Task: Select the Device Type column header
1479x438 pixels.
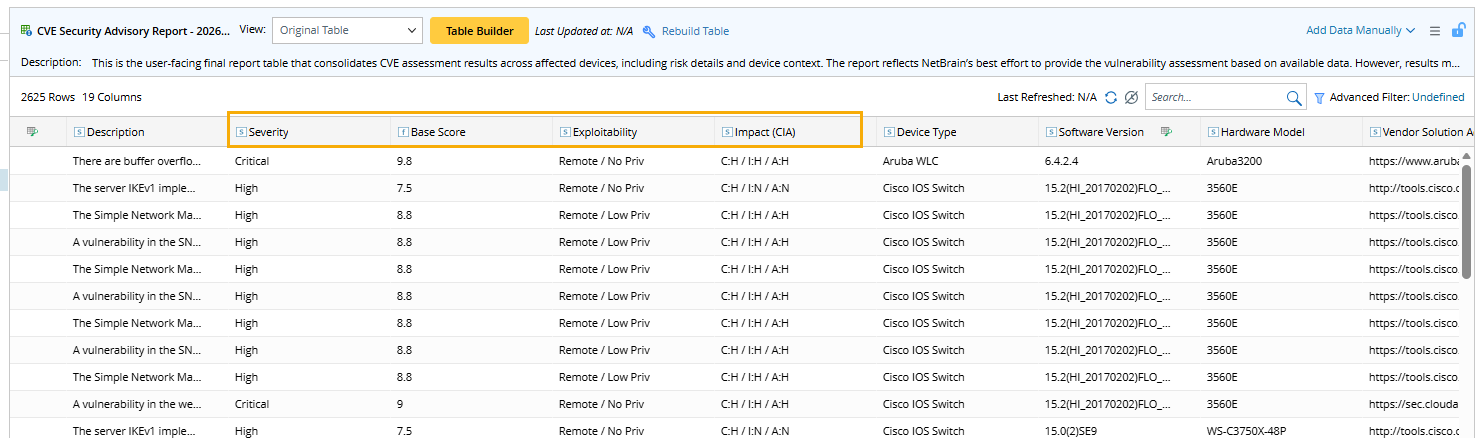Action: tap(926, 132)
